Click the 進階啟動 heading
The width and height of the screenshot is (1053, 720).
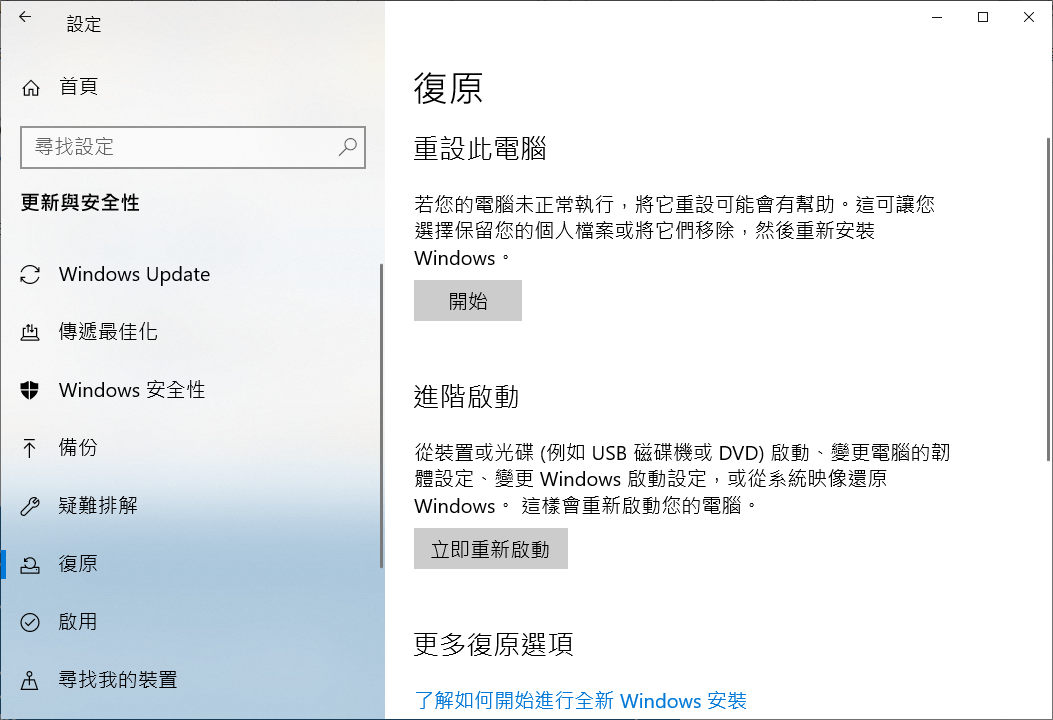click(466, 396)
